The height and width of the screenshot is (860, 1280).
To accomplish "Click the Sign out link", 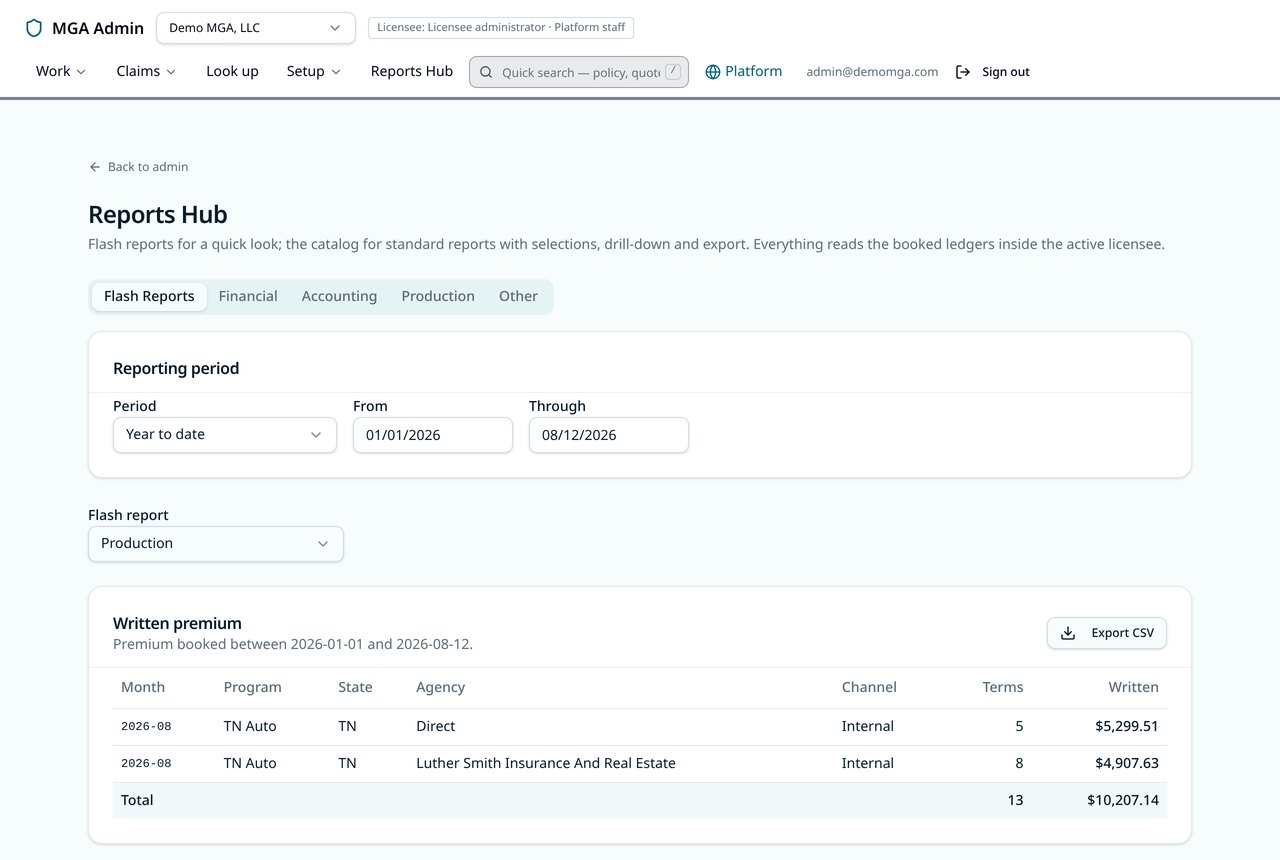I will pos(992,72).
